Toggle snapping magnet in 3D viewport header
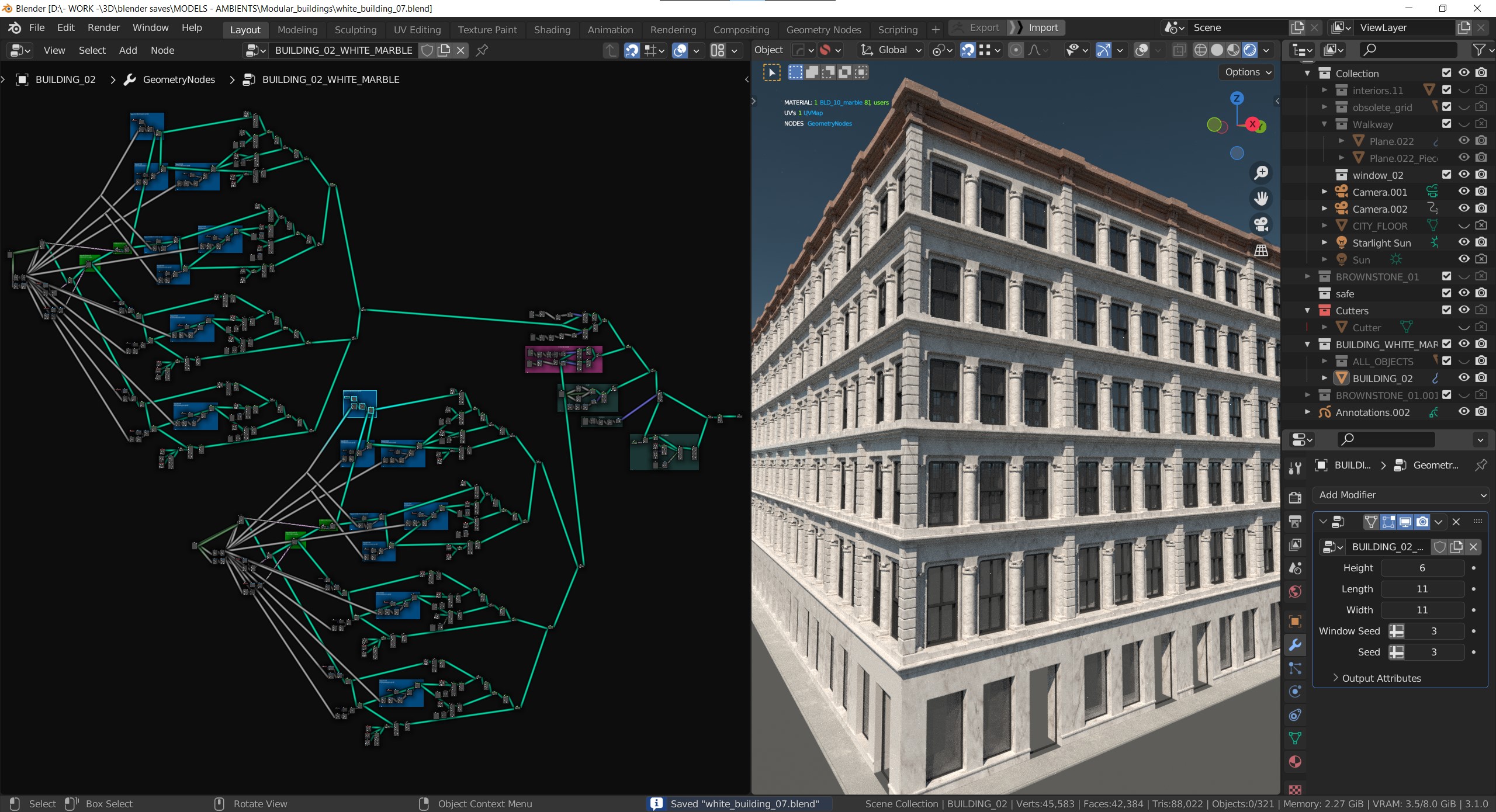The image size is (1496, 812). (968, 50)
